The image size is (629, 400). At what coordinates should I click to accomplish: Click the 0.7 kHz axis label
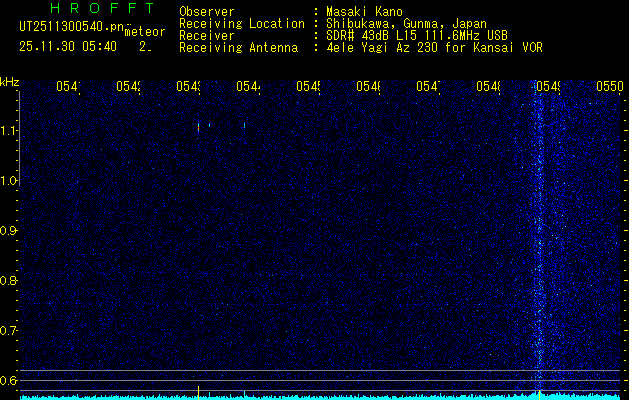tap(8, 331)
